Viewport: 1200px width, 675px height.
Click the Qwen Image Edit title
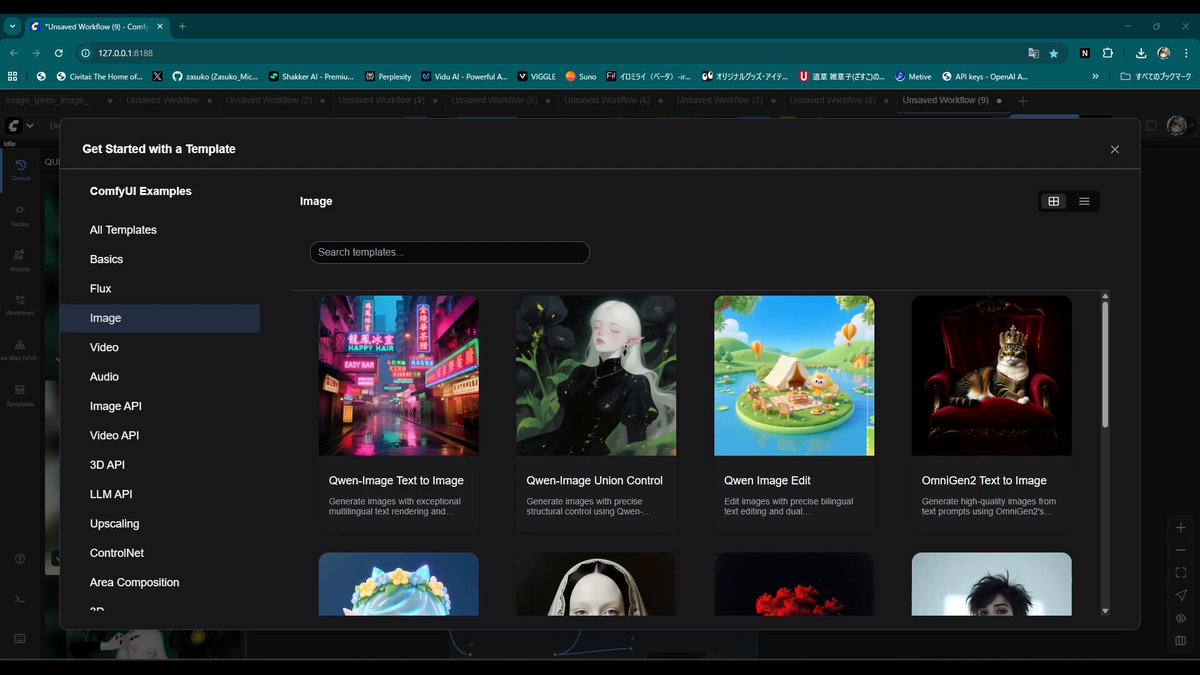coord(766,481)
